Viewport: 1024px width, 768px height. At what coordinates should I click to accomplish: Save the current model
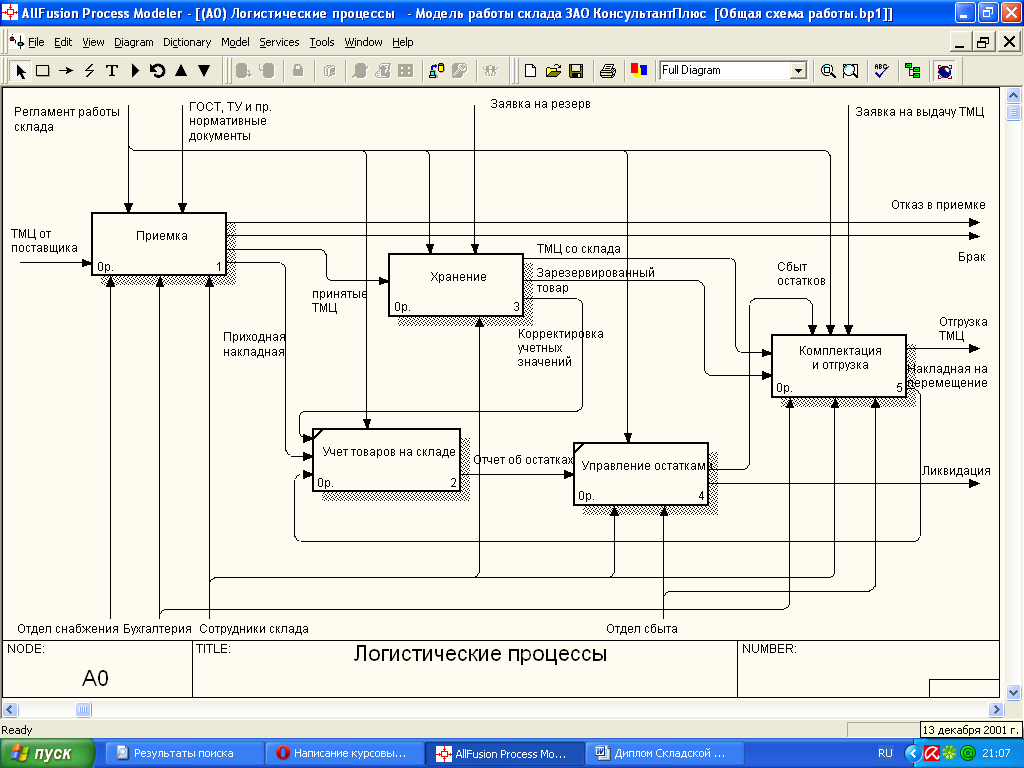576,71
